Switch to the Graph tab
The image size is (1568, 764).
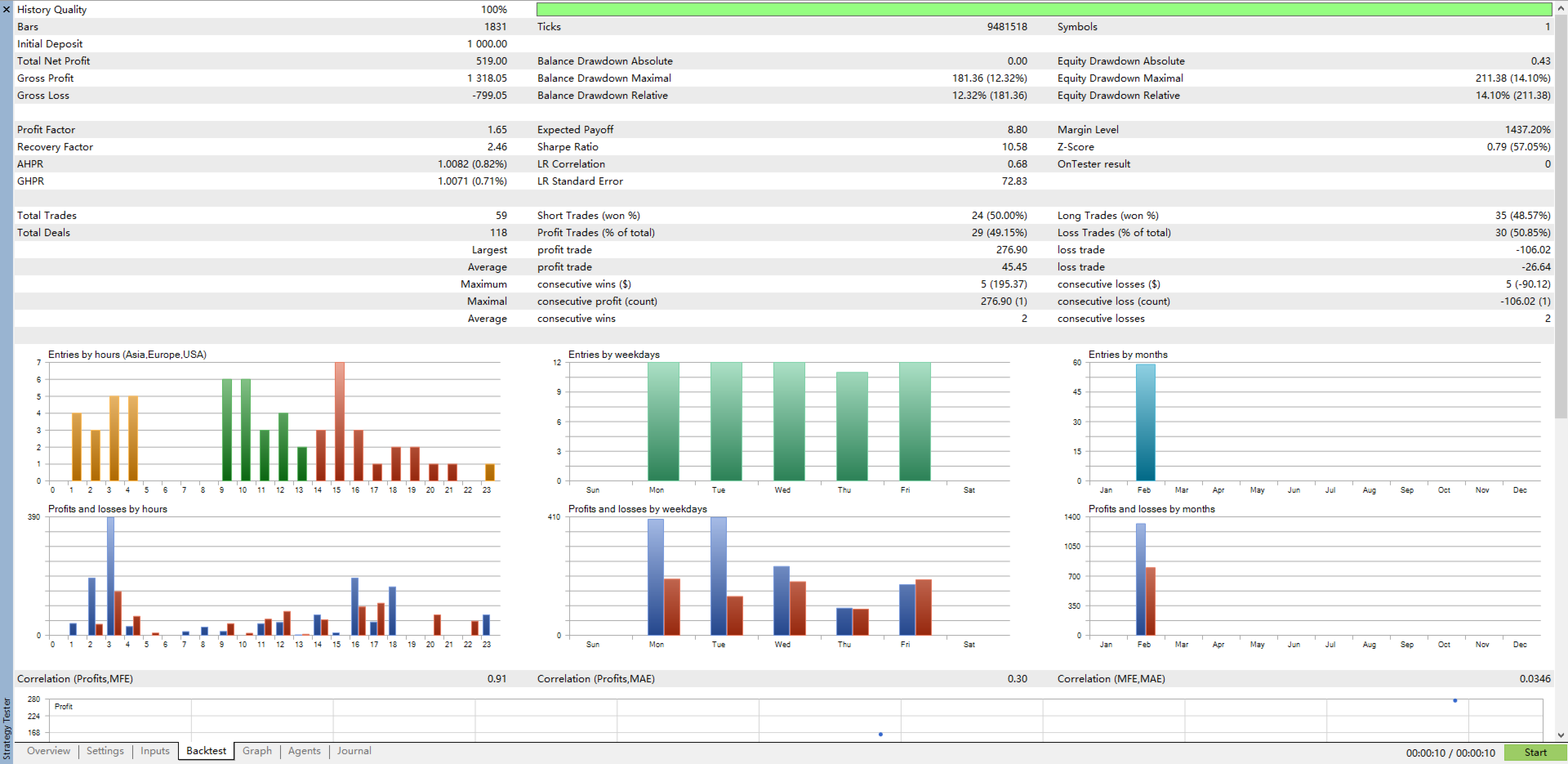coord(257,751)
